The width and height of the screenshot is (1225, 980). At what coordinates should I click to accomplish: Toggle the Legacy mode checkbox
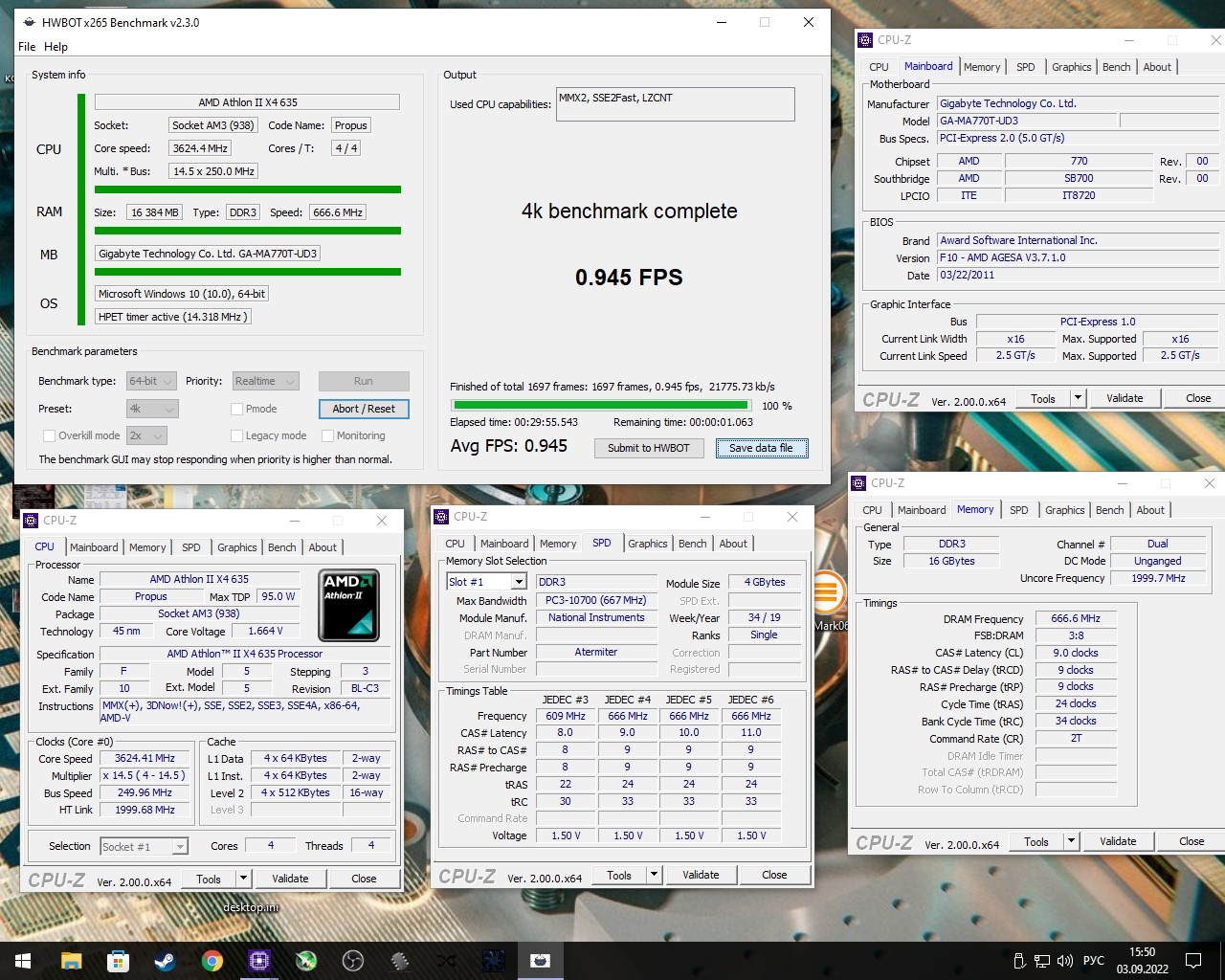[x=236, y=435]
